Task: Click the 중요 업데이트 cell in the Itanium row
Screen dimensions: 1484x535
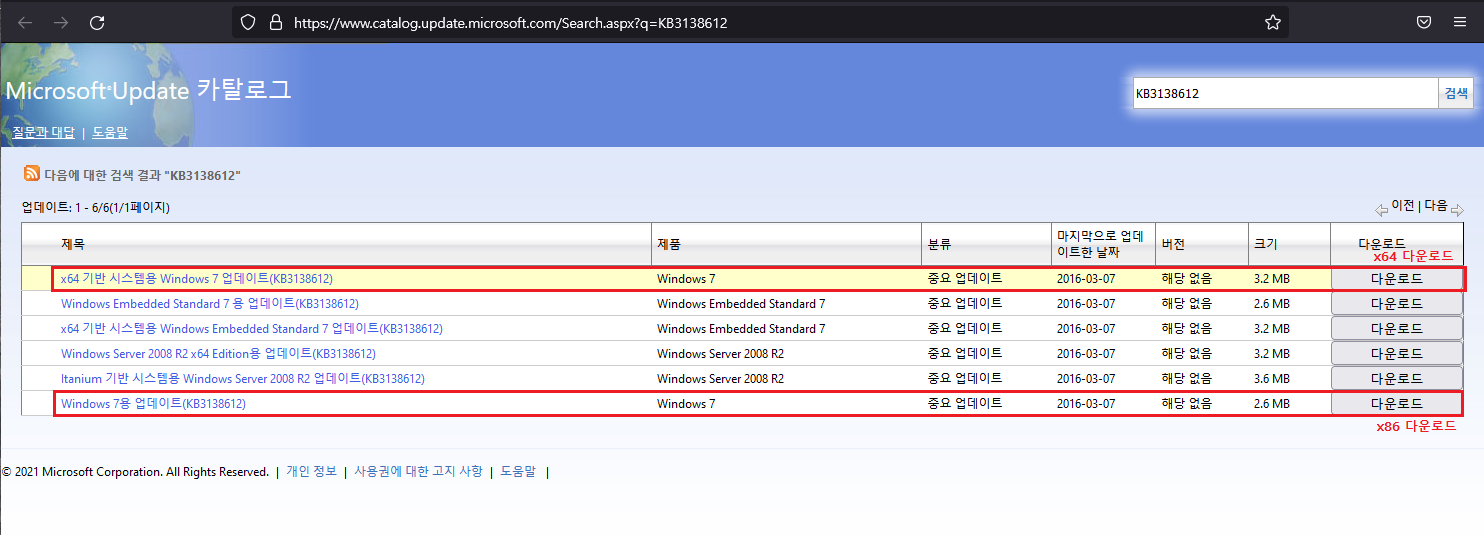Action: (x=965, y=378)
